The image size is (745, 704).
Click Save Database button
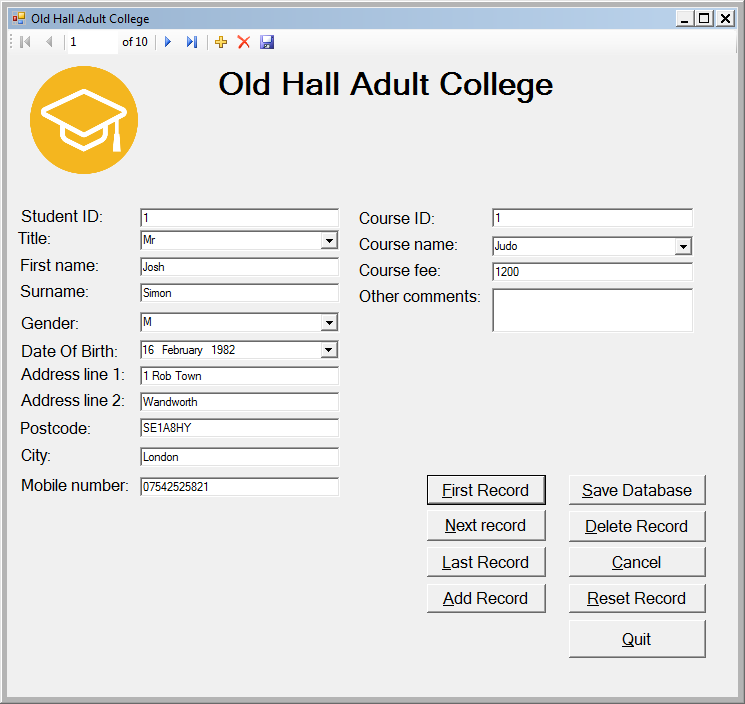(637, 490)
